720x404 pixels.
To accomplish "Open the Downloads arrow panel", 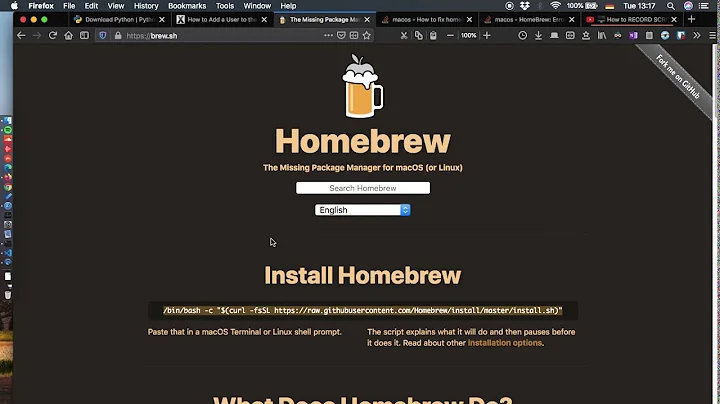I will [538, 35].
